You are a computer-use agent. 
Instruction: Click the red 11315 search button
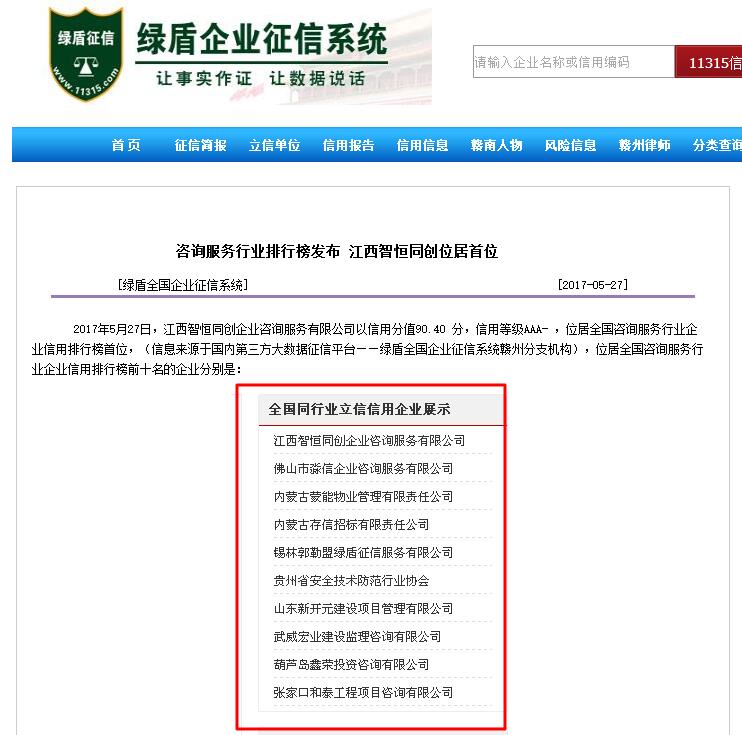(x=708, y=62)
